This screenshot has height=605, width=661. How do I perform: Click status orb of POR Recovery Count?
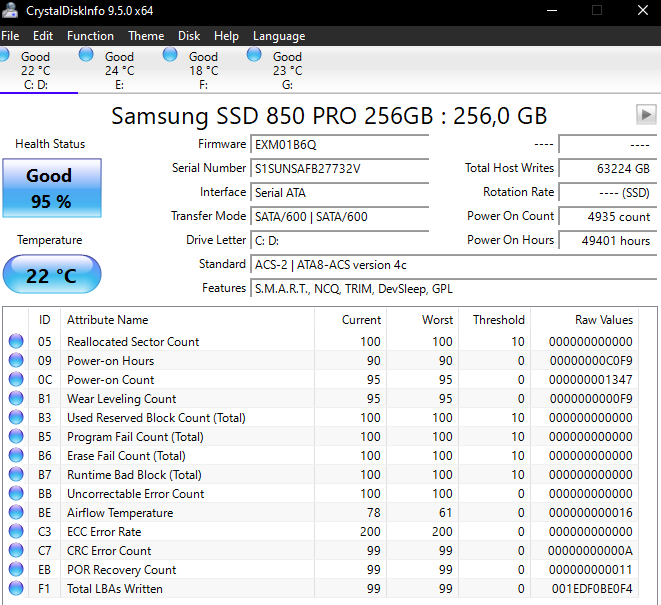(16, 569)
